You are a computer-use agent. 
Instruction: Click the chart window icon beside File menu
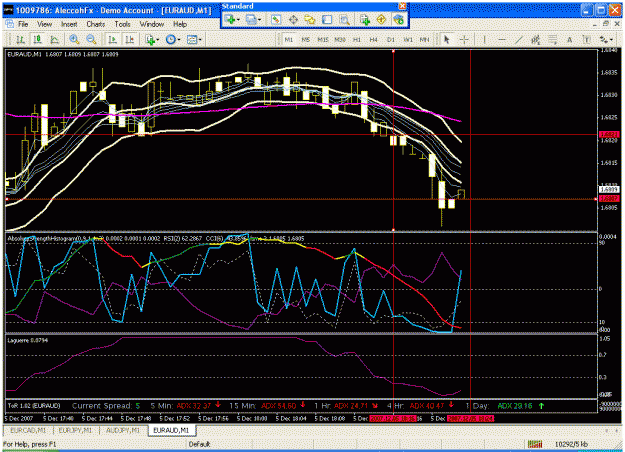[10, 24]
